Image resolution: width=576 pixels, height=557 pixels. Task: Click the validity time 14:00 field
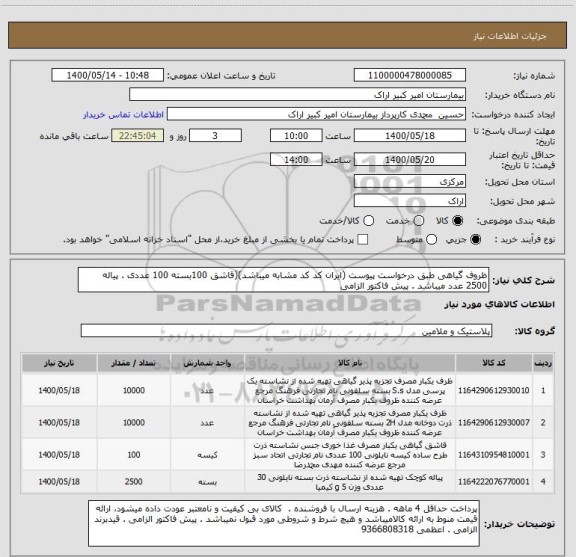click(x=296, y=159)
